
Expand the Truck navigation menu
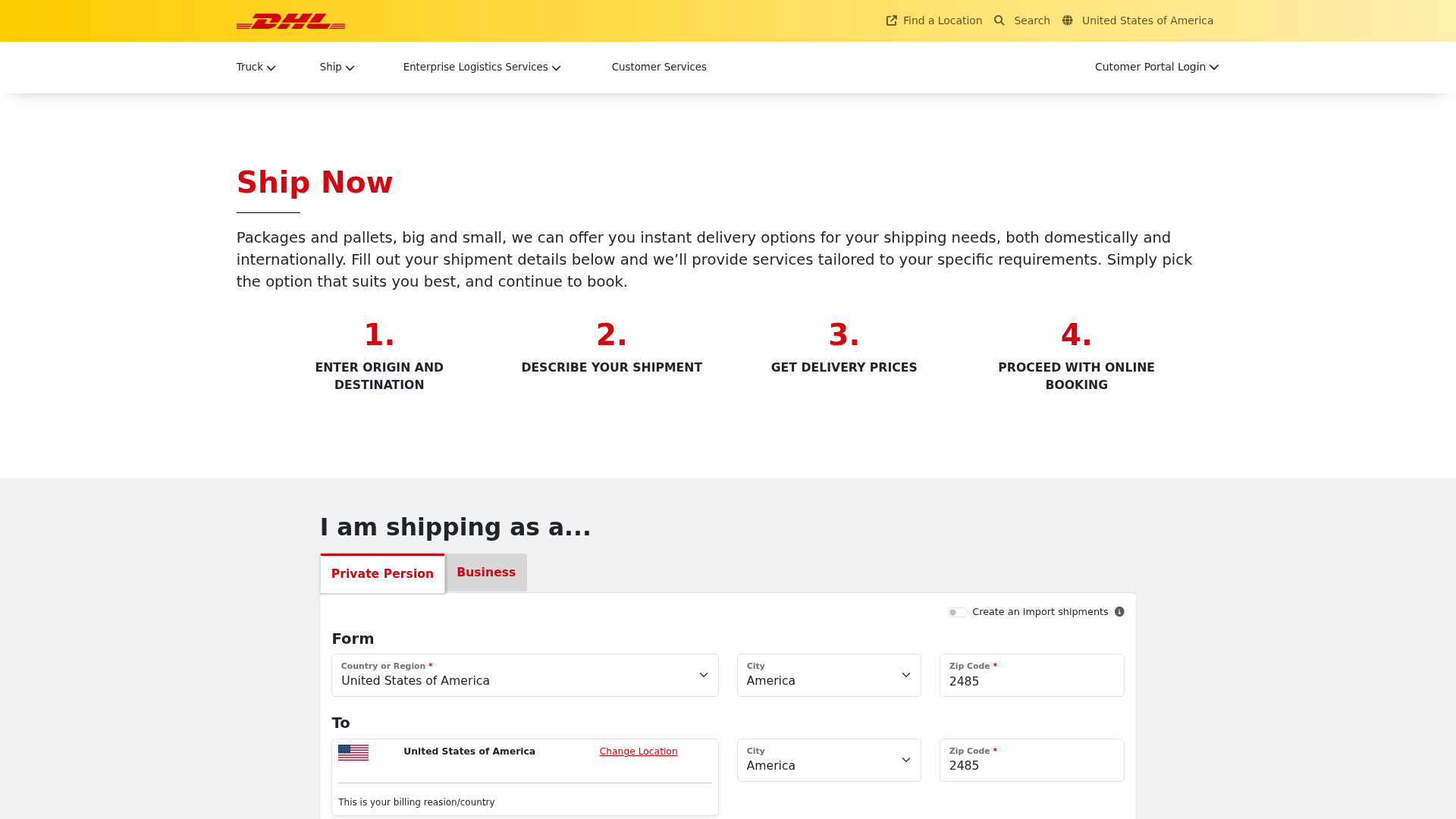click(x=255, y=67)
